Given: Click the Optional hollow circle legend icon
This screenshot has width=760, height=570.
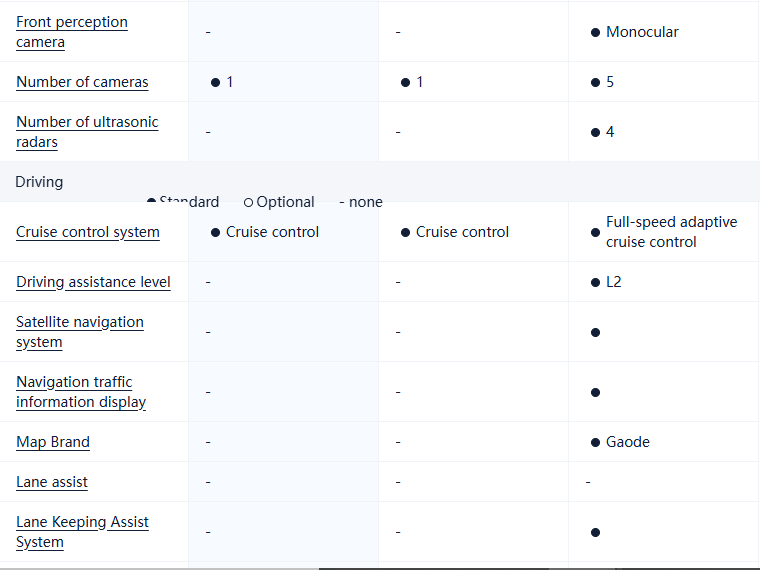Looking at the screenshot, I should click(248, 202).
